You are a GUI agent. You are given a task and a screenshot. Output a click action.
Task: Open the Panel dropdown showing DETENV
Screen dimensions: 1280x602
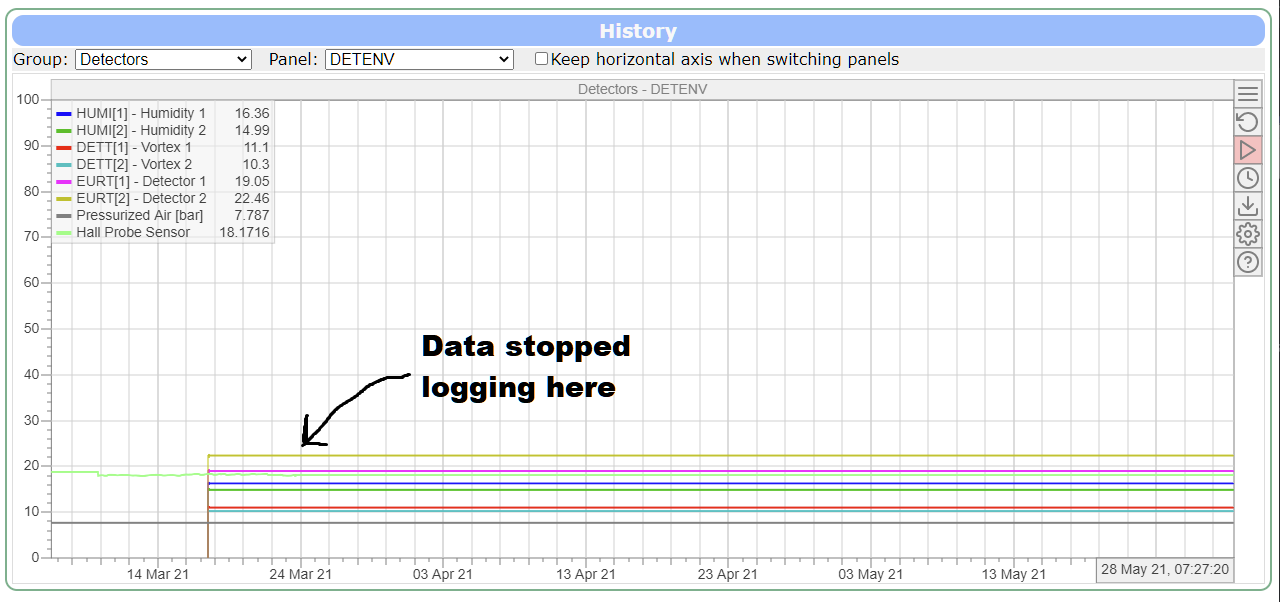pyautogui.click(x=419, y=60)
